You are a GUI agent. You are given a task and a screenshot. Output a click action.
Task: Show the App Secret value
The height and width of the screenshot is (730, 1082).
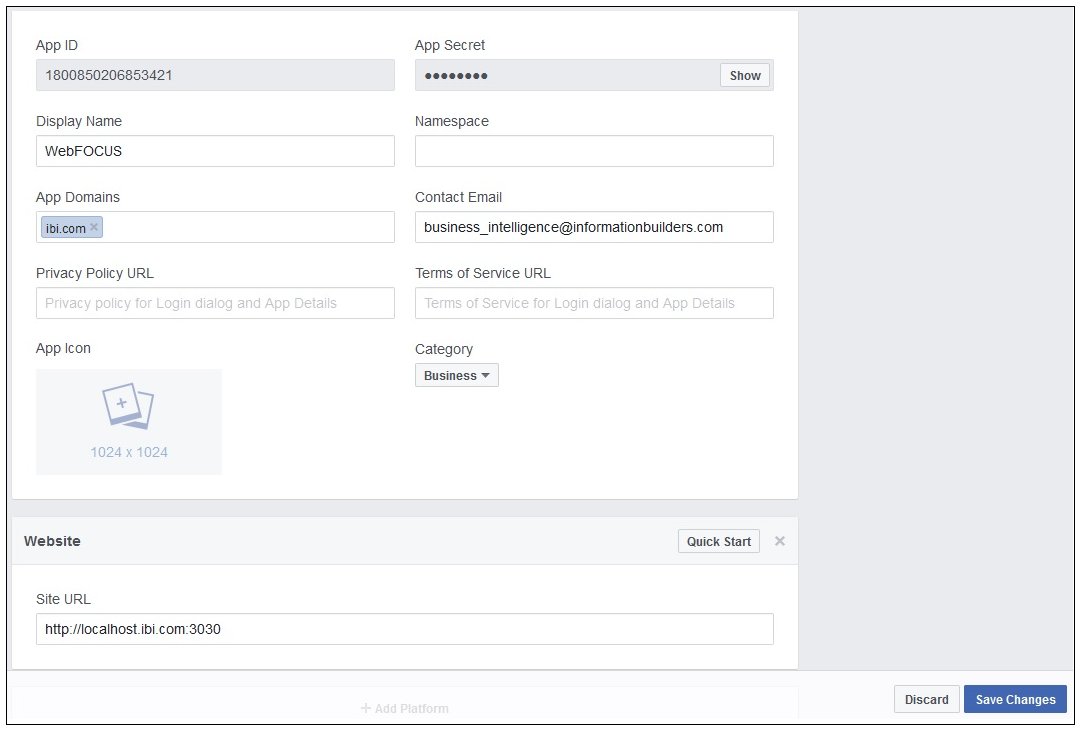[745, 75]
